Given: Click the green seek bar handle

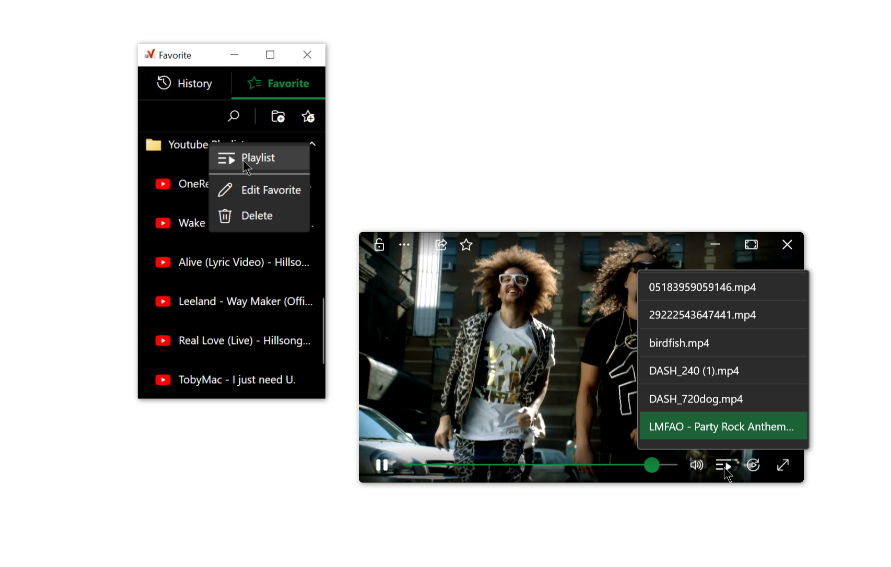Looking at the screenshot, I should click(652, 465).
